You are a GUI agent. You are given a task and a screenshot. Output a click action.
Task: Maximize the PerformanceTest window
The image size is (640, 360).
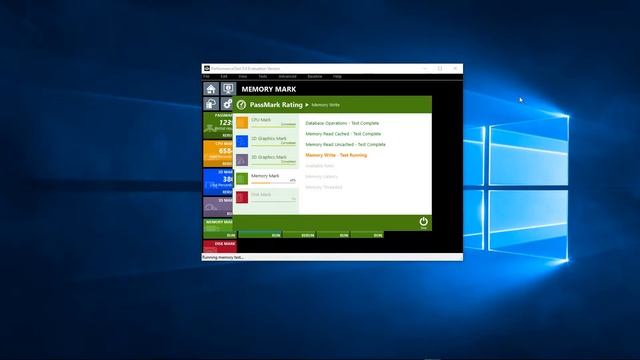tap(440, 69)
